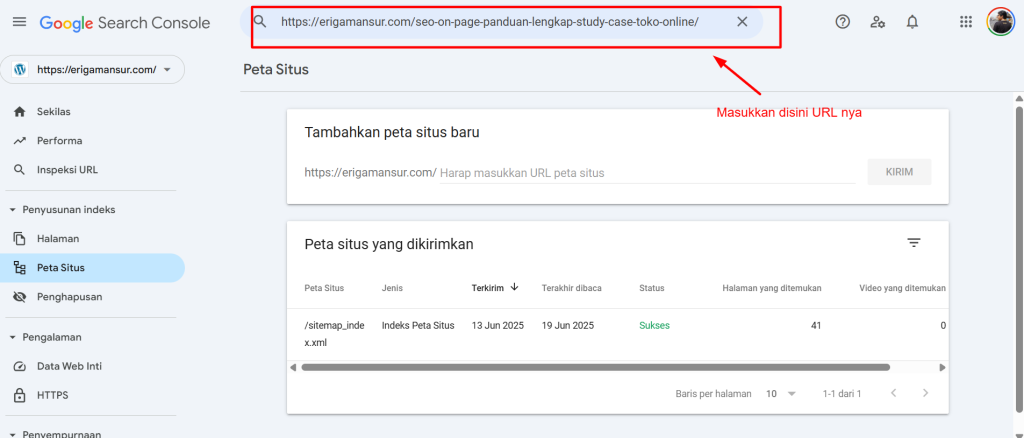Image resolution: width=1024 pixels, height=438 pixels.
Task: Open the Penghapusan removals page
Action: 69,297
